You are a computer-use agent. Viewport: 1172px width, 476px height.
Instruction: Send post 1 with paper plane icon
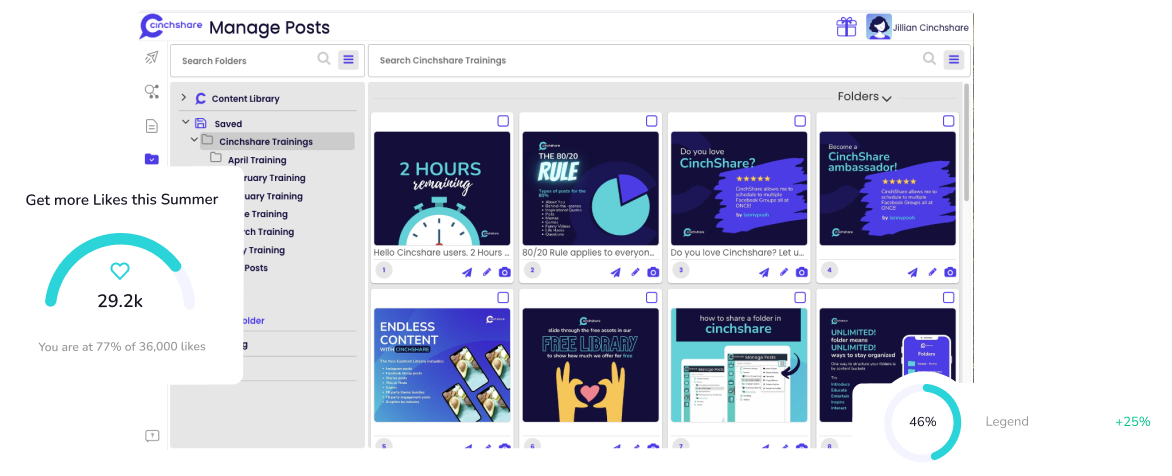(x=467, y=272)
